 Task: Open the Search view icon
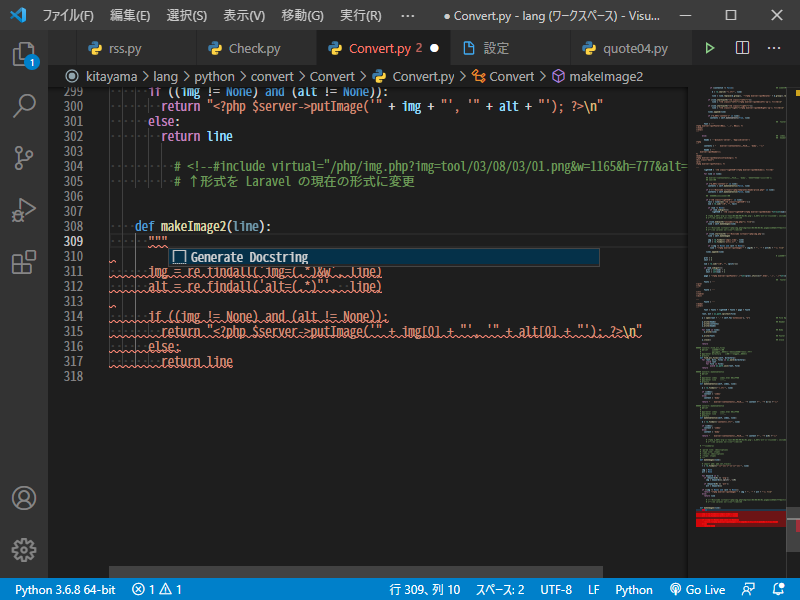(24, 105)
